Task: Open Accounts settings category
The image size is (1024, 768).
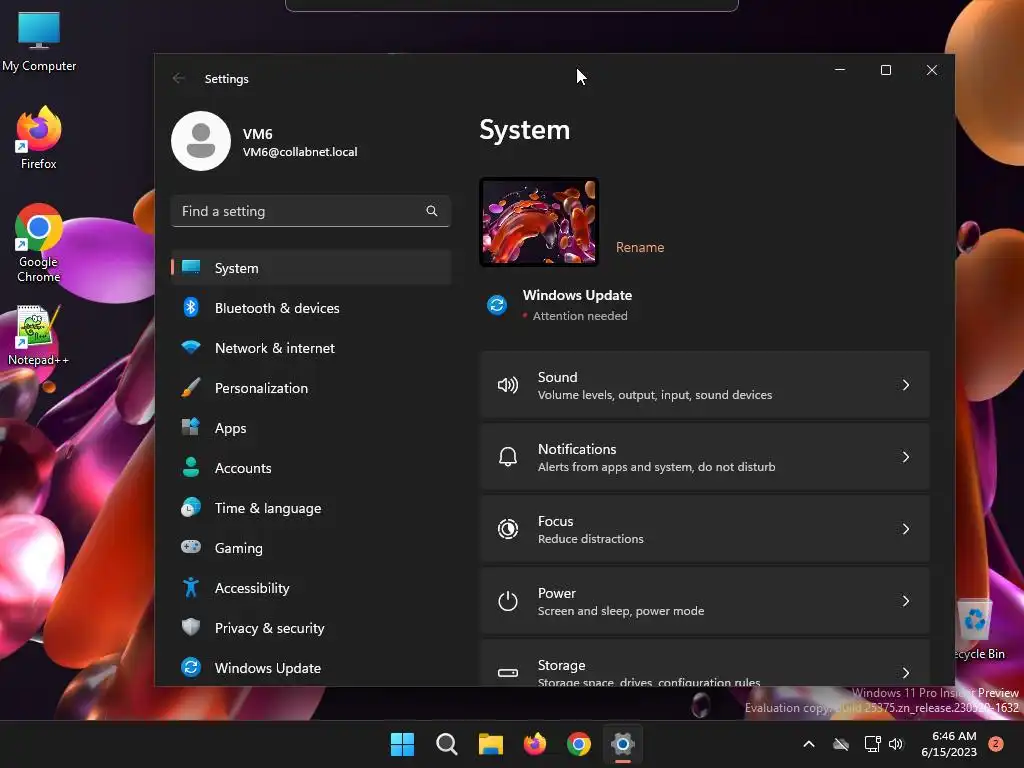Action: point(311,468)
